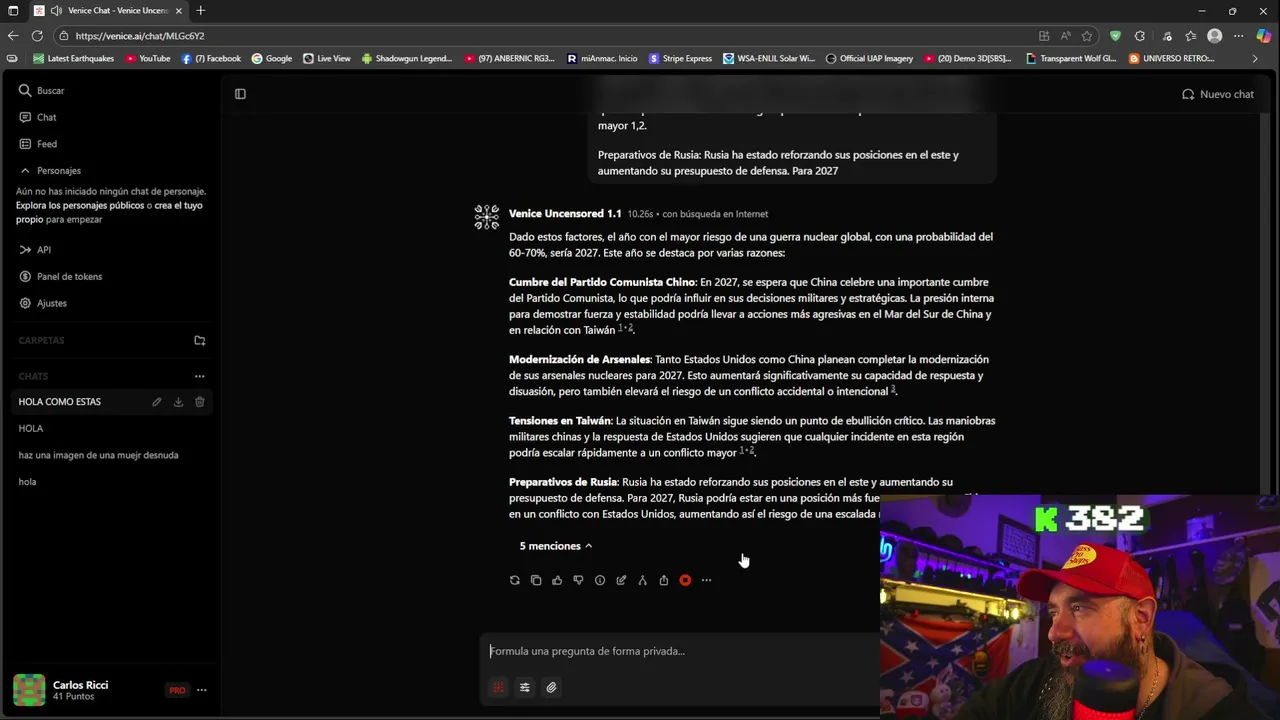The image size is (1280, 720).
Task: Click the PRO badge
Action: point(177,690)
